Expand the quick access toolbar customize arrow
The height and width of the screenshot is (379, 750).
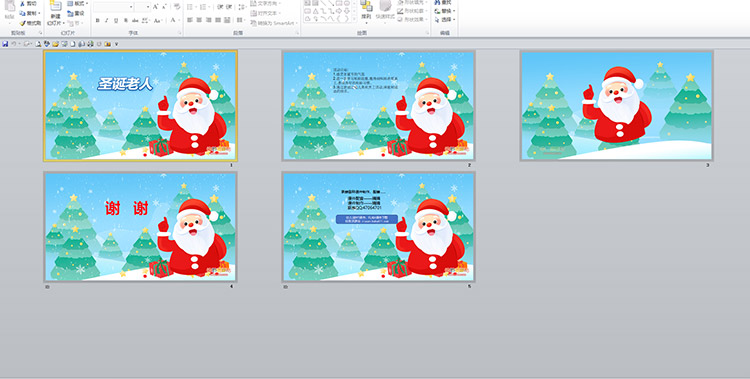tap(116, 44)
